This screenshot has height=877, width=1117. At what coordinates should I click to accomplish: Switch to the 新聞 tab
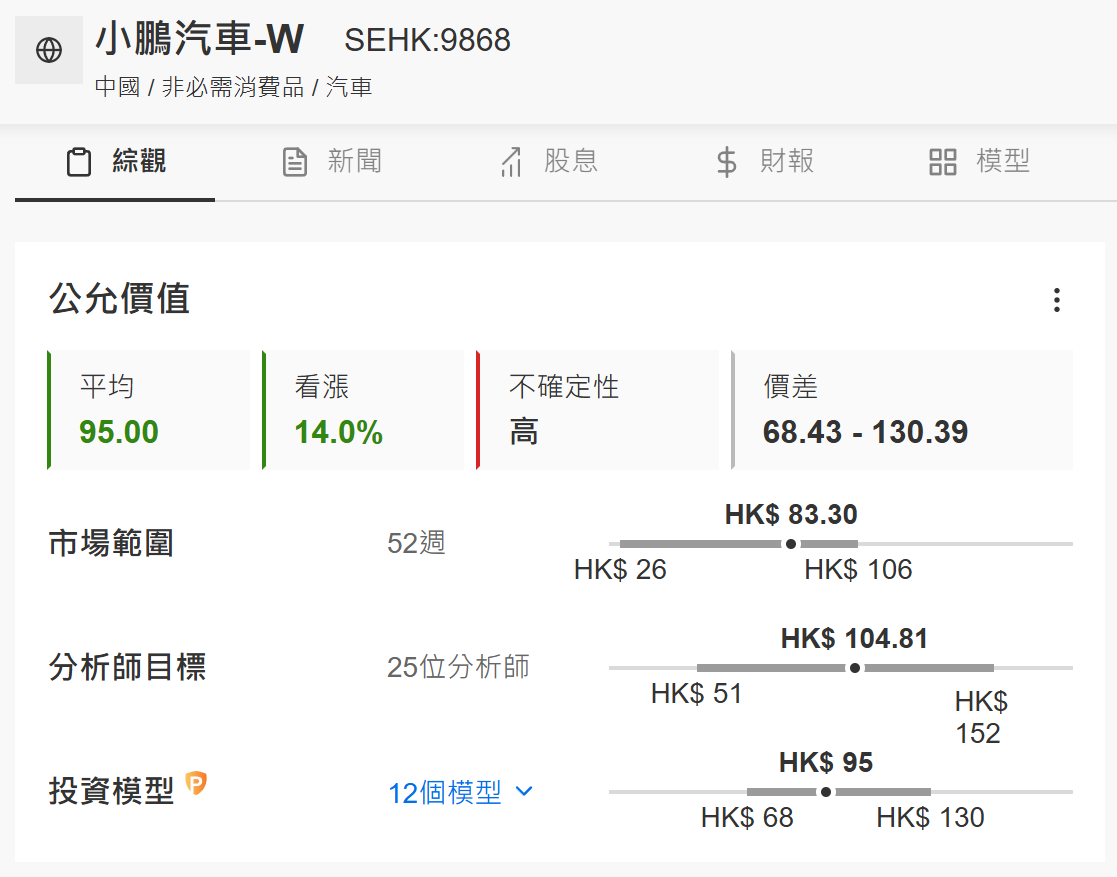(x=332, y=162)
